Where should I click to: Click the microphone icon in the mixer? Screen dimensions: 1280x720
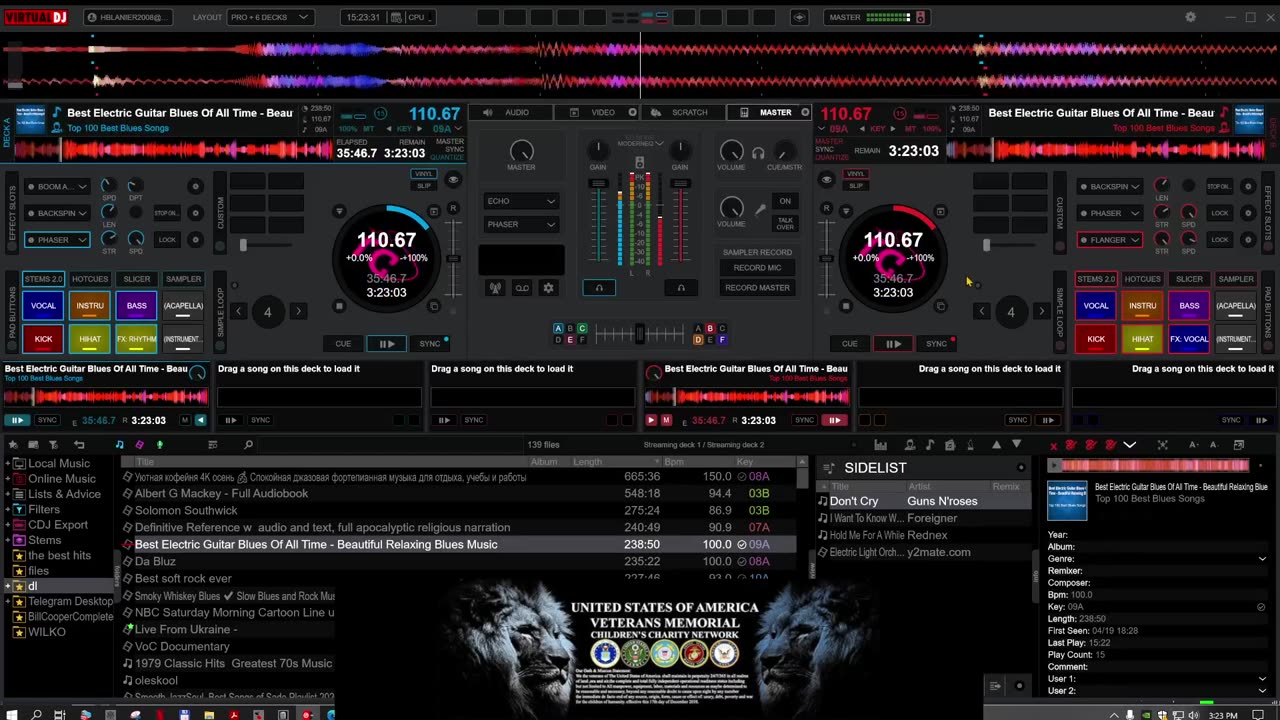click(x=761, y=210)
